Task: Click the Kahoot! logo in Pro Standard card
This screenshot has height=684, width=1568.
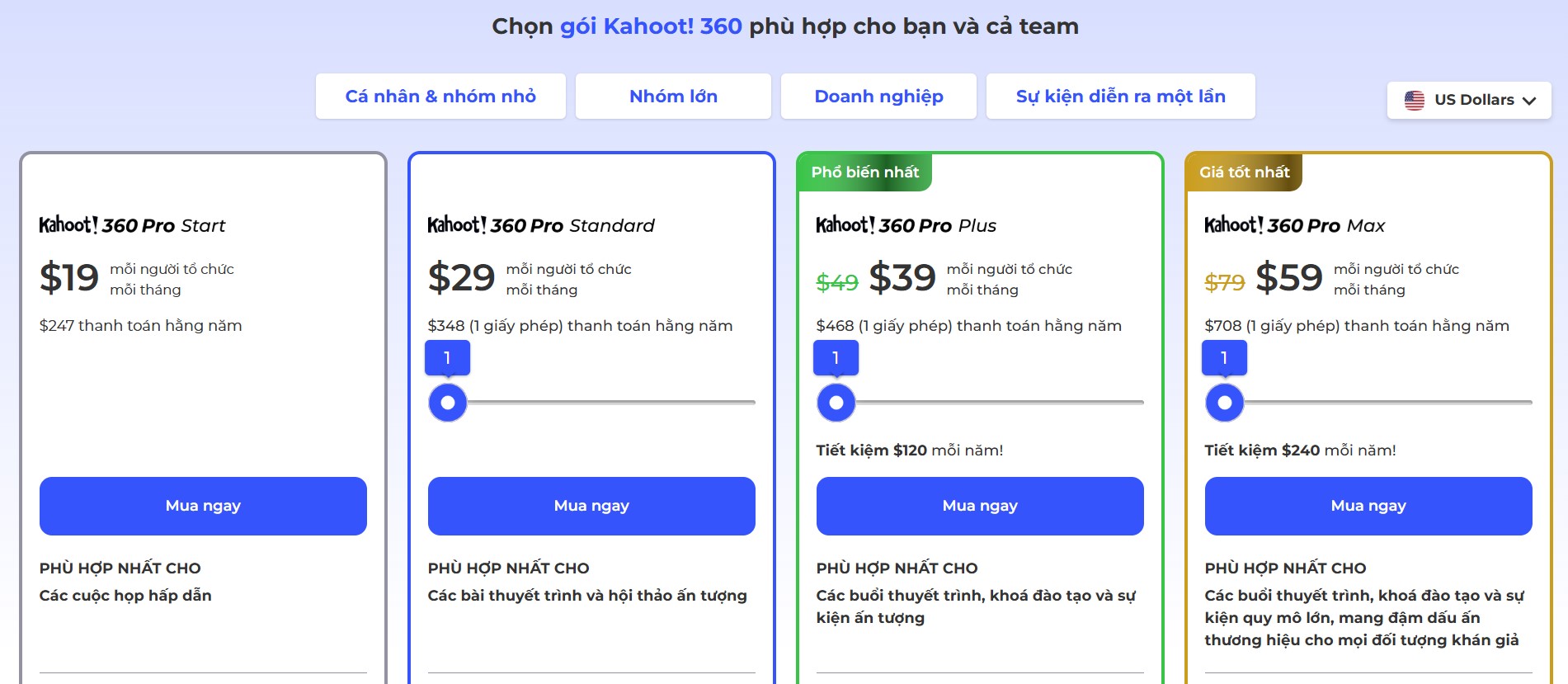Action: coord(457,225)
